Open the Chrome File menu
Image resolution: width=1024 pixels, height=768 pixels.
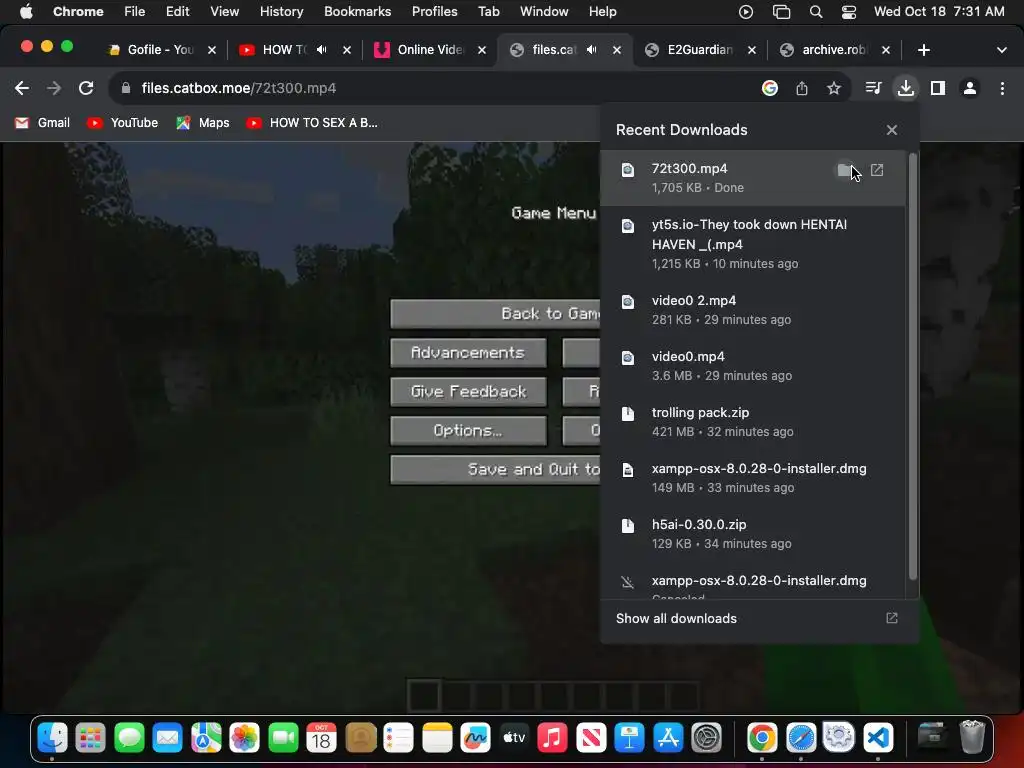135,11
